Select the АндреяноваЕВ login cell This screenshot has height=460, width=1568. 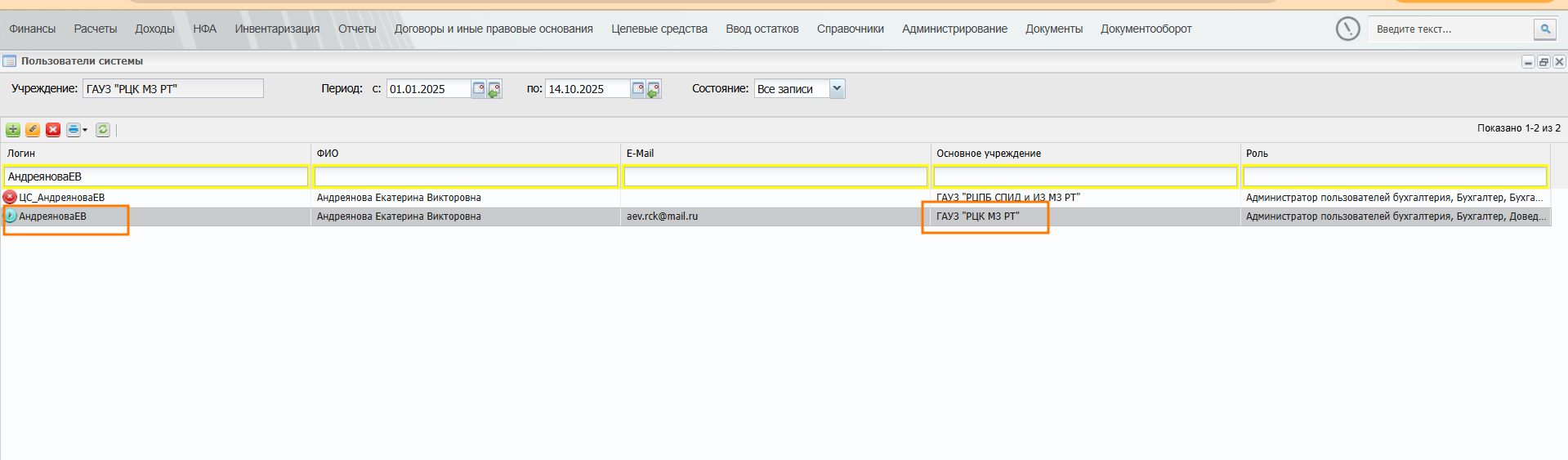156,216
